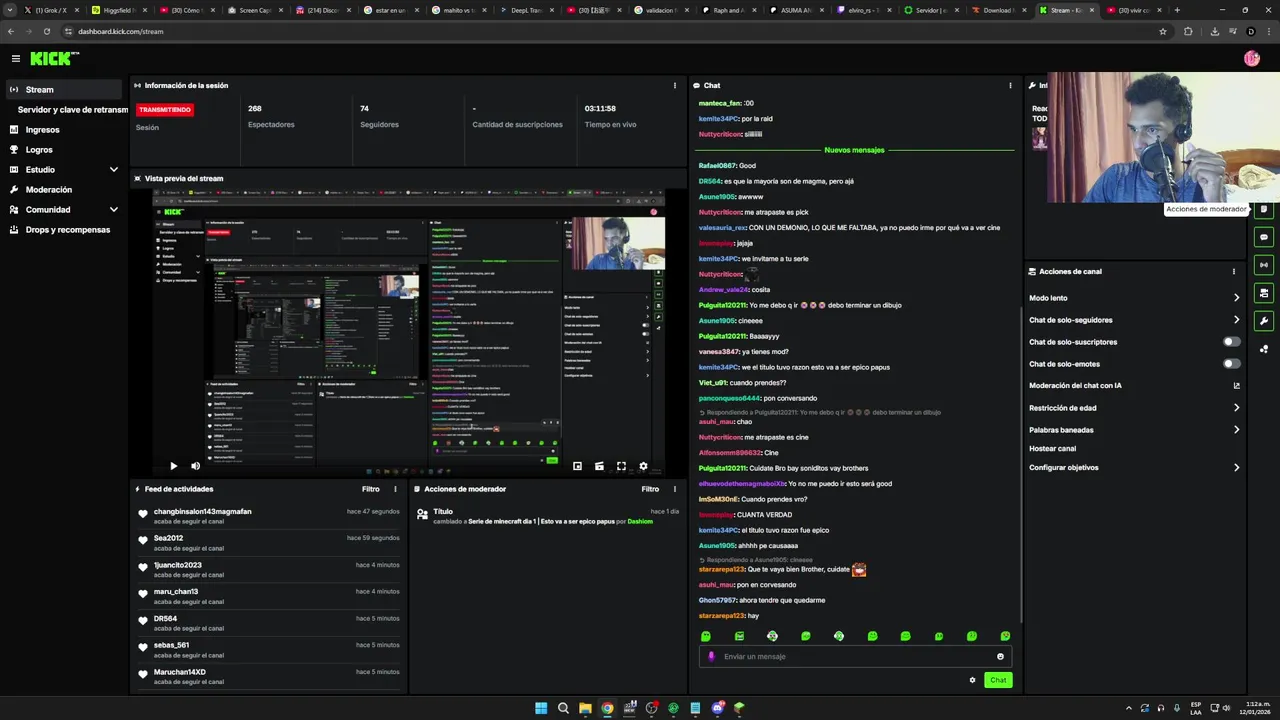Enable picture-in-picture on stream preview

coord(577,466)
